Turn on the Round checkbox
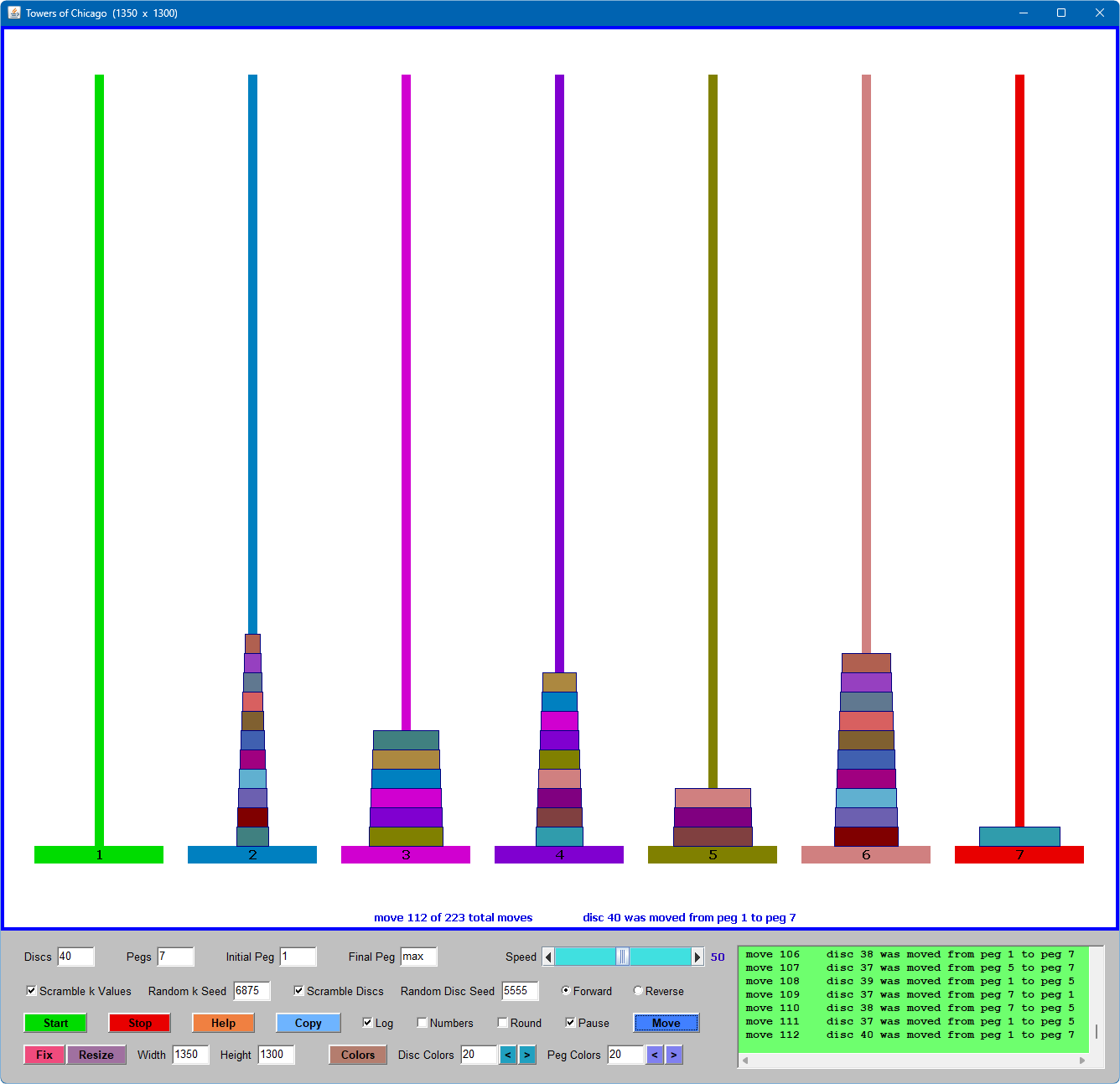The height and width of the screenshot is (1084, 1120). pyautogui.click(x=503, y=1023)
